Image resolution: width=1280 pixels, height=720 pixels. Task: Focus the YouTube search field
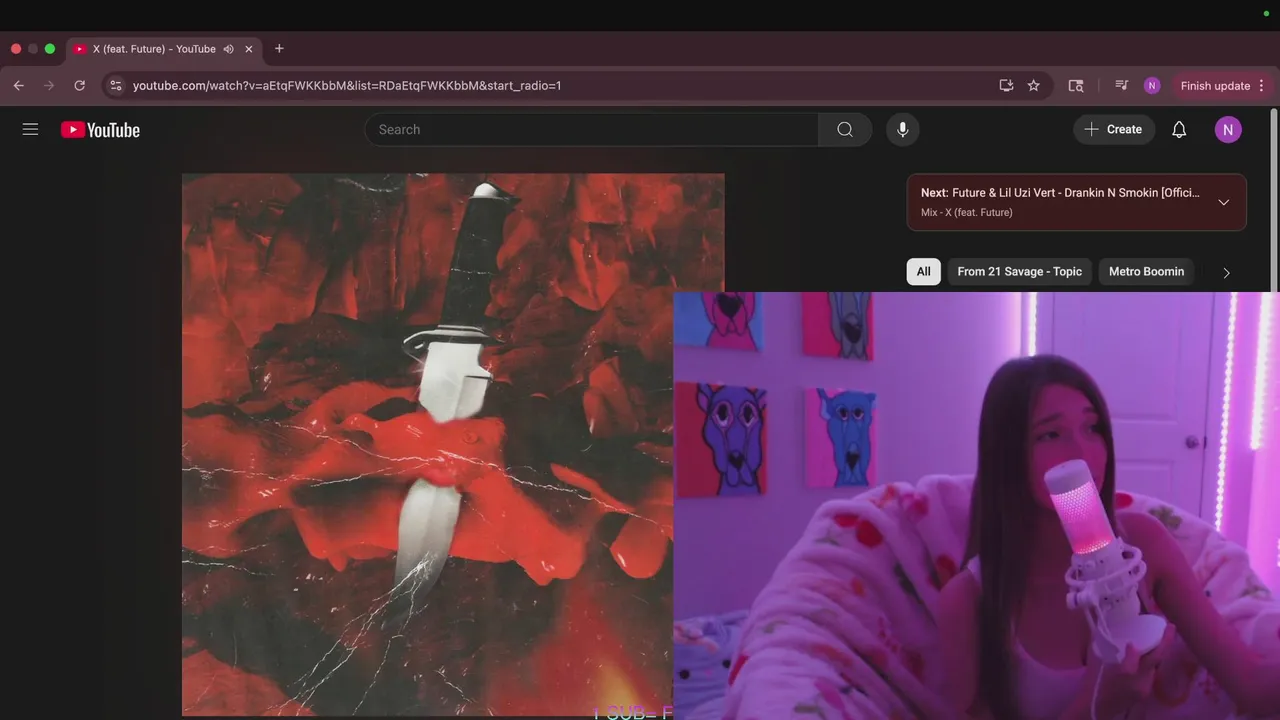[592, 129]
